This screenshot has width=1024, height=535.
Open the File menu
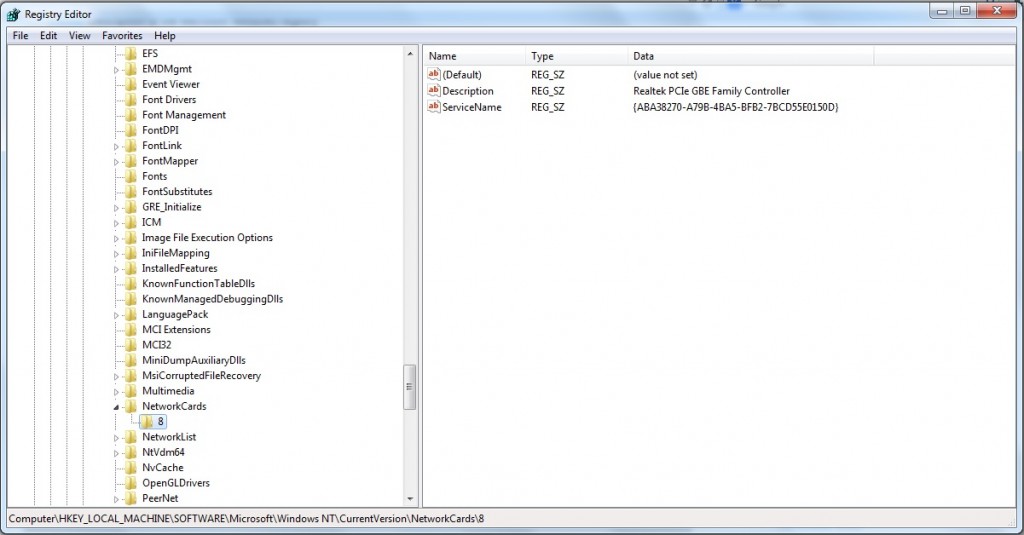(20, 35)
